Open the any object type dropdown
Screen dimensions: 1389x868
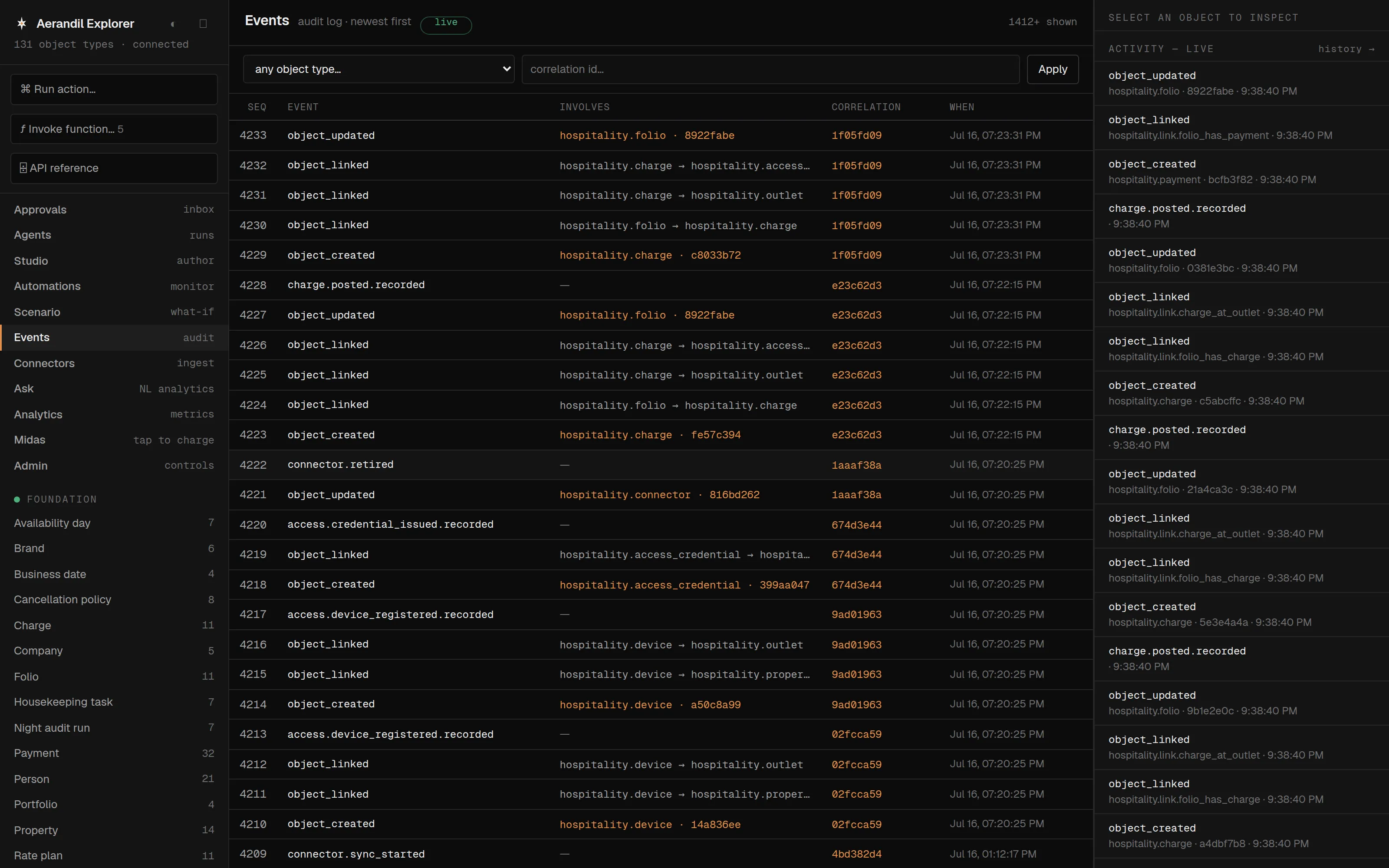click(379, 69)
